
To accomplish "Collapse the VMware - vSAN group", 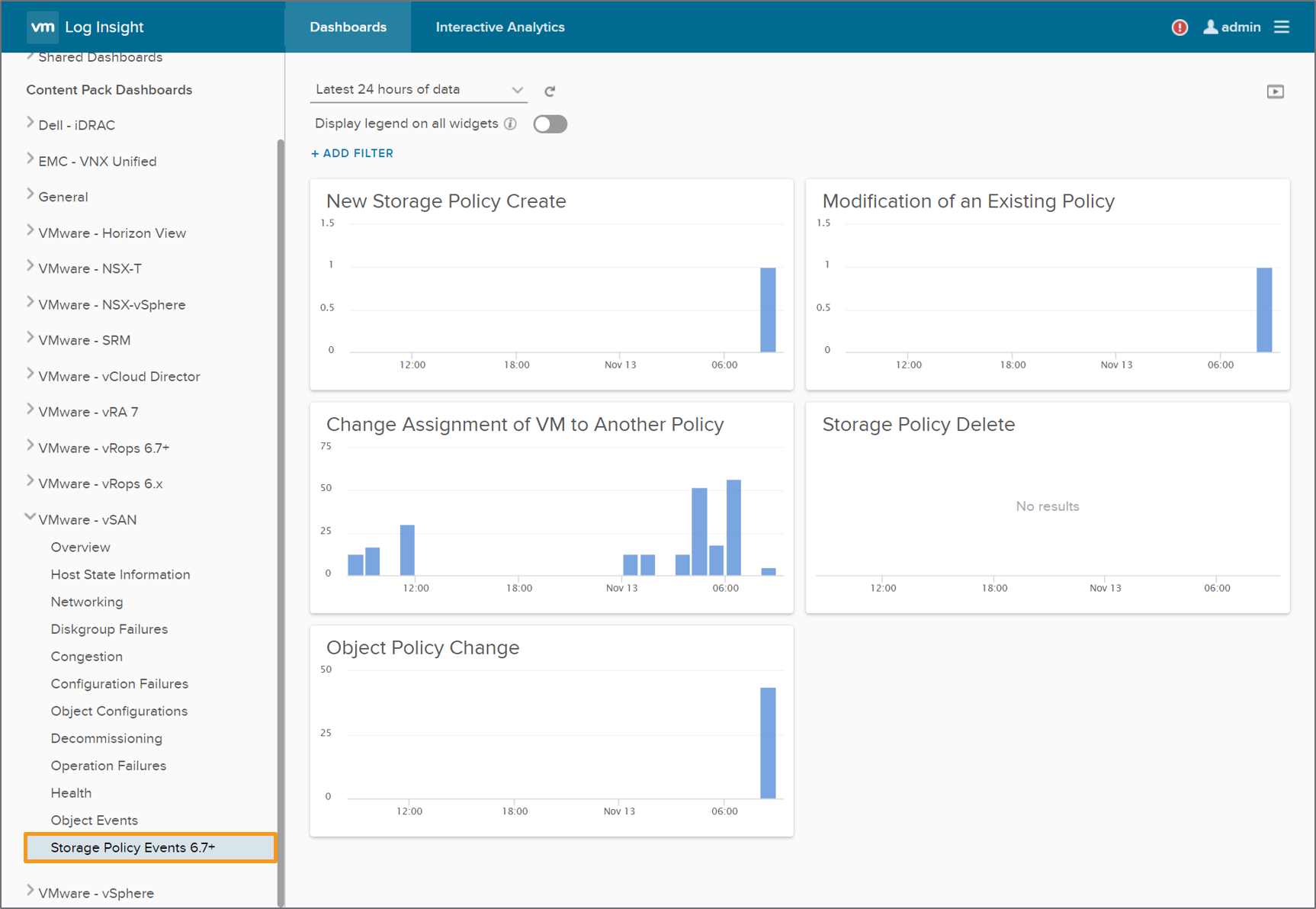I will click(30, 517).
